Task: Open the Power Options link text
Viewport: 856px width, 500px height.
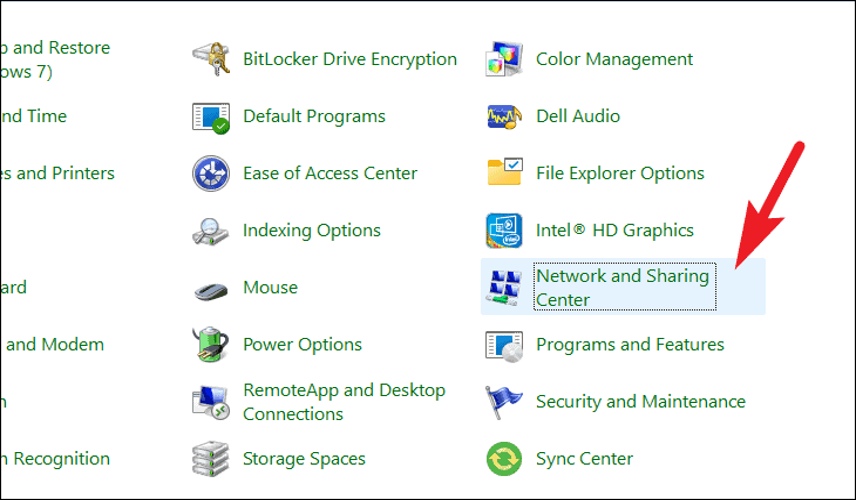Action: pyautogui.click(x=302, y=345)
